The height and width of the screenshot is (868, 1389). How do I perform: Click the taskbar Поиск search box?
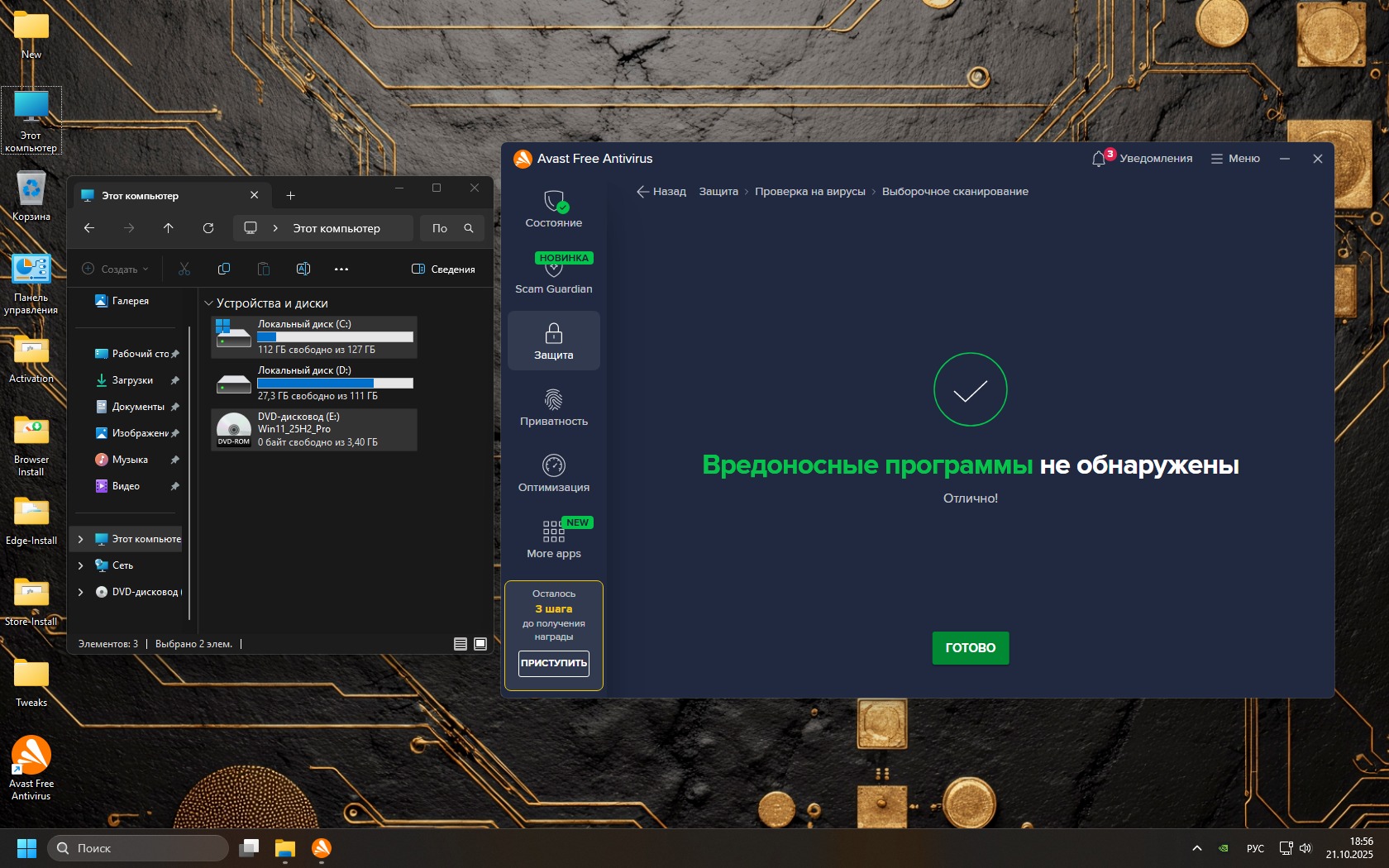click(138, 848)
